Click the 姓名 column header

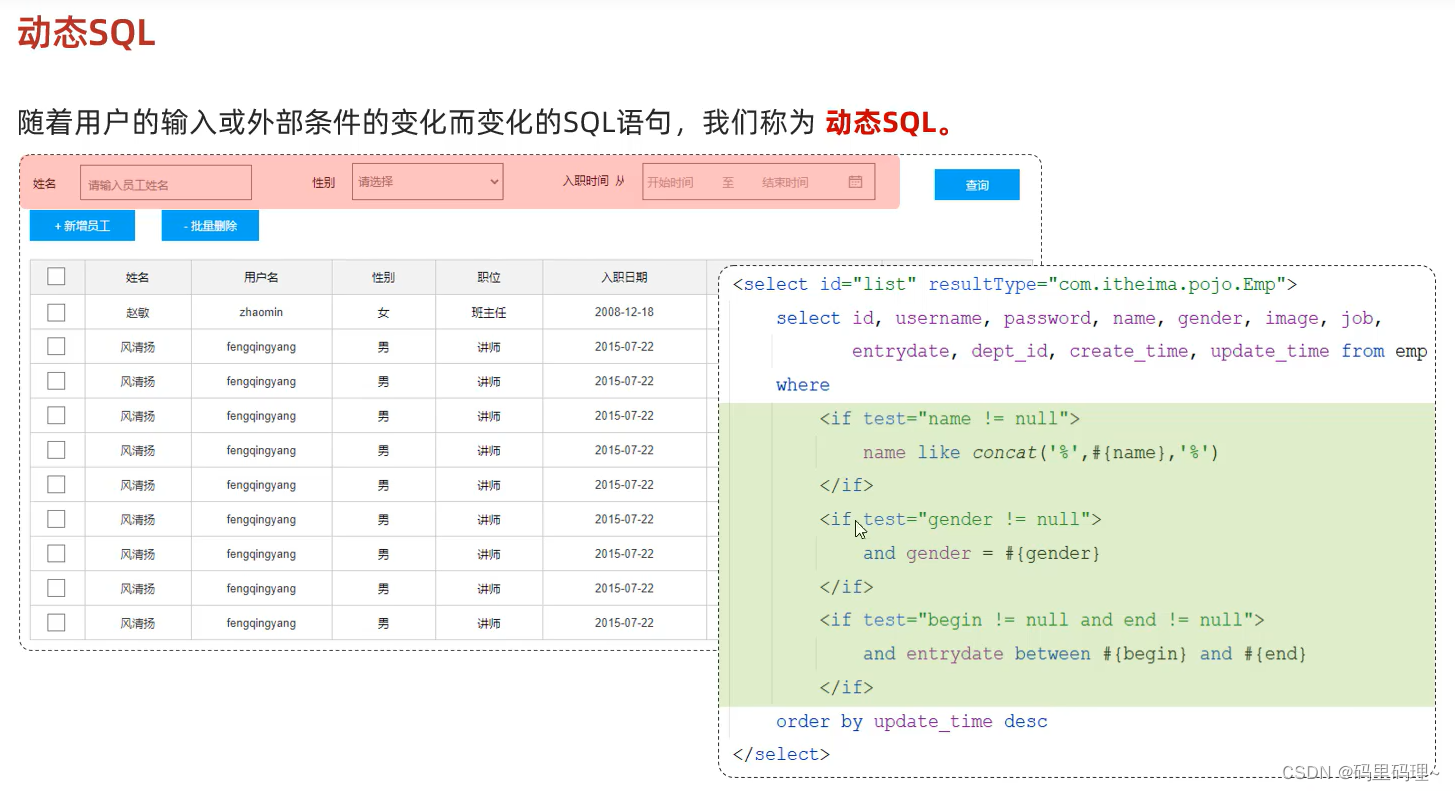point(137,276)
